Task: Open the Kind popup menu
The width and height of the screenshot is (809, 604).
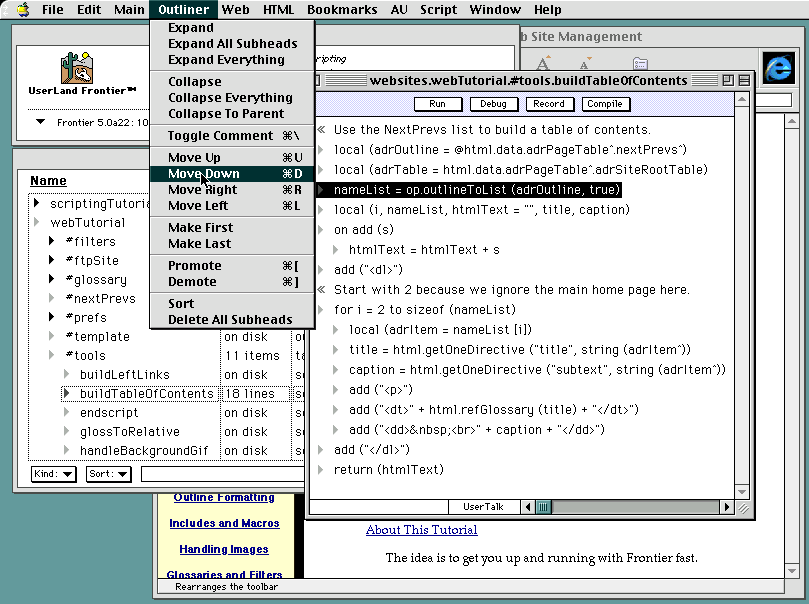Action: coord(53,474)
